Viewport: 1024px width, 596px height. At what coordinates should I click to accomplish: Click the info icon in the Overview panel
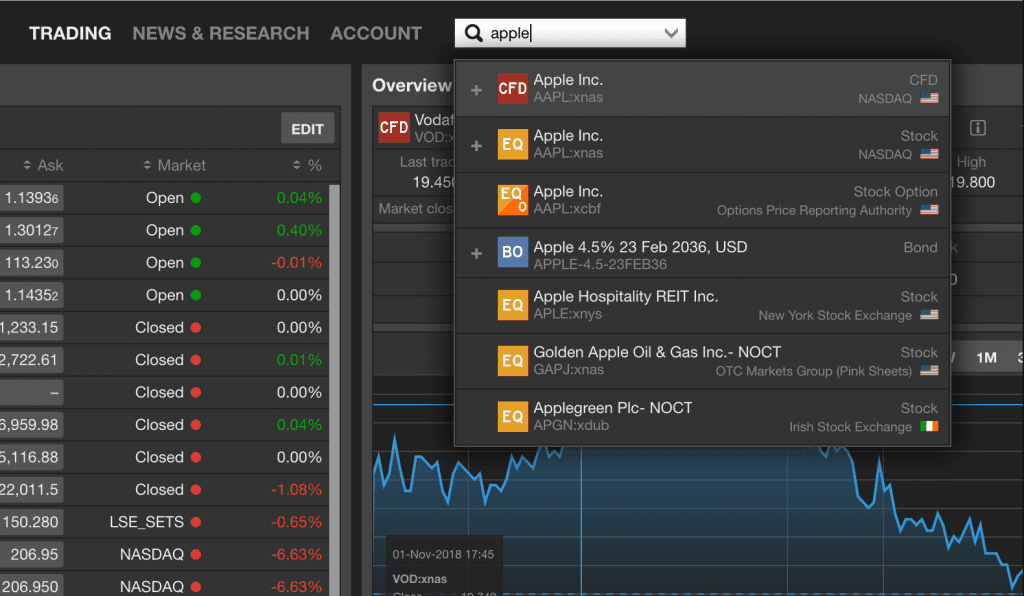[978, 128]
